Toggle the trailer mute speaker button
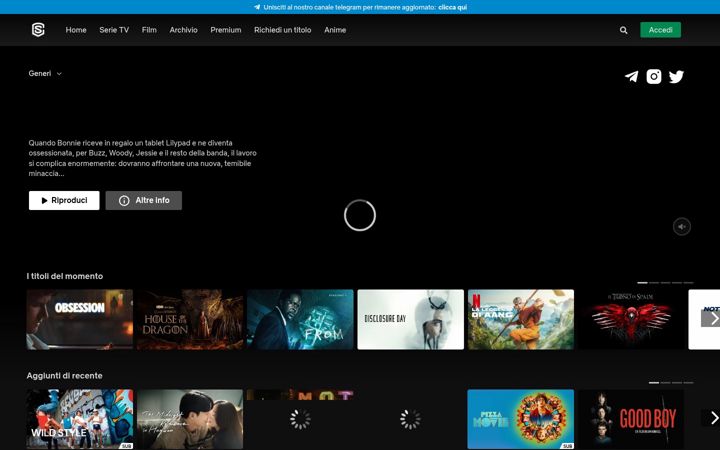This screenshot has width=720, height=450. (681, 226)
